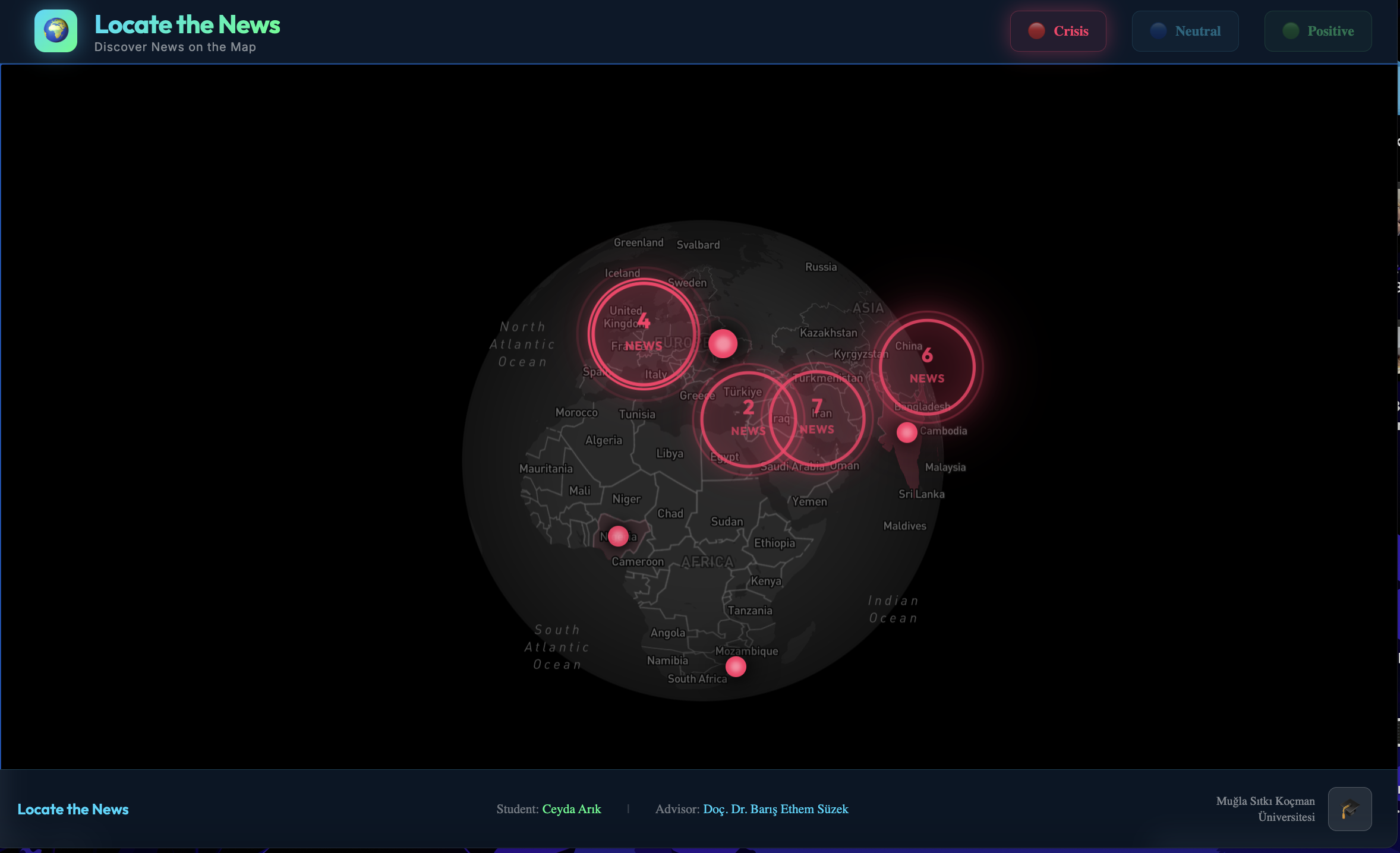1400x853 pixels.
Task: Select the news marker near Mozambique
Action: [736, 666]
